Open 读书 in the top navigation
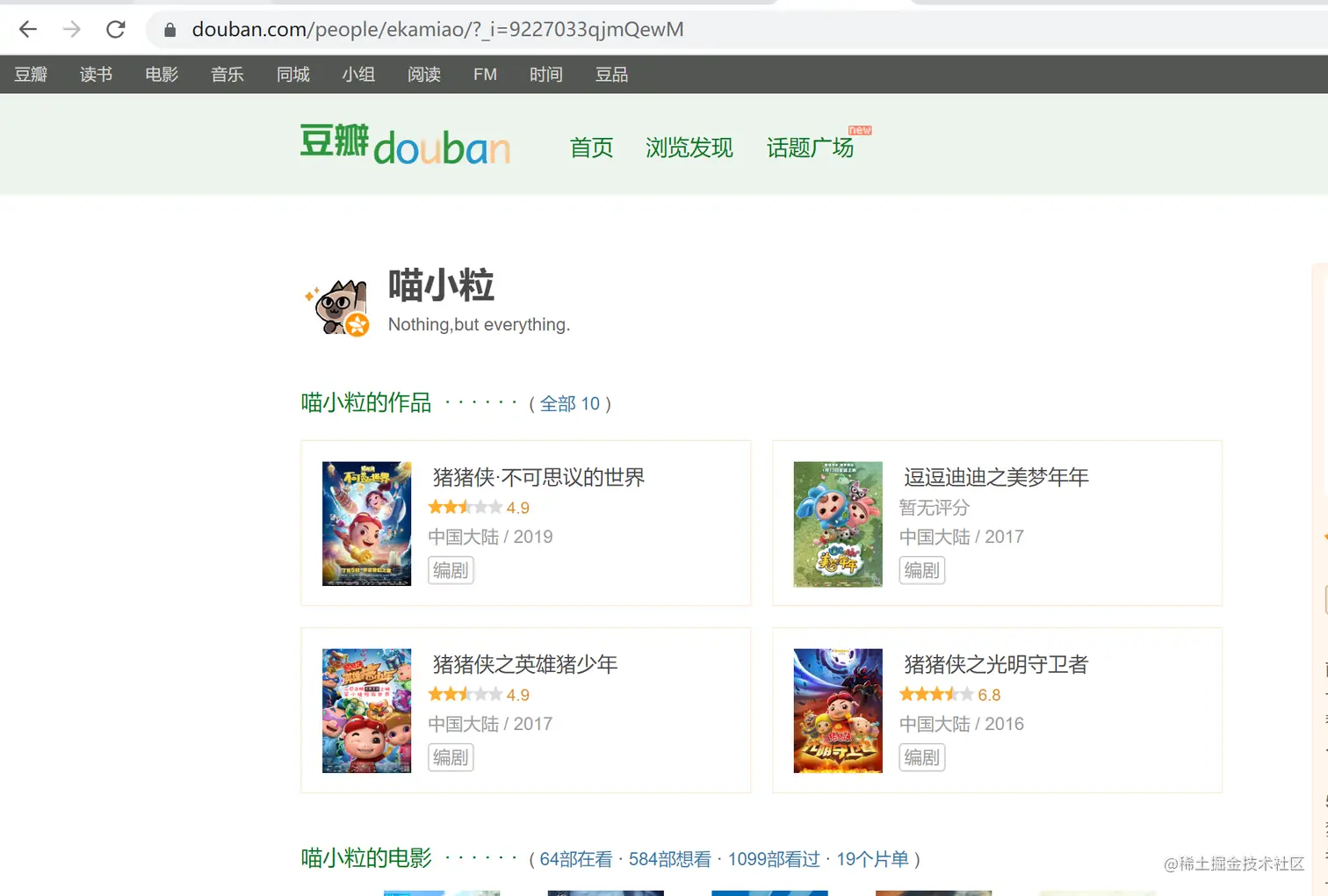 click(x=97, y=75)
